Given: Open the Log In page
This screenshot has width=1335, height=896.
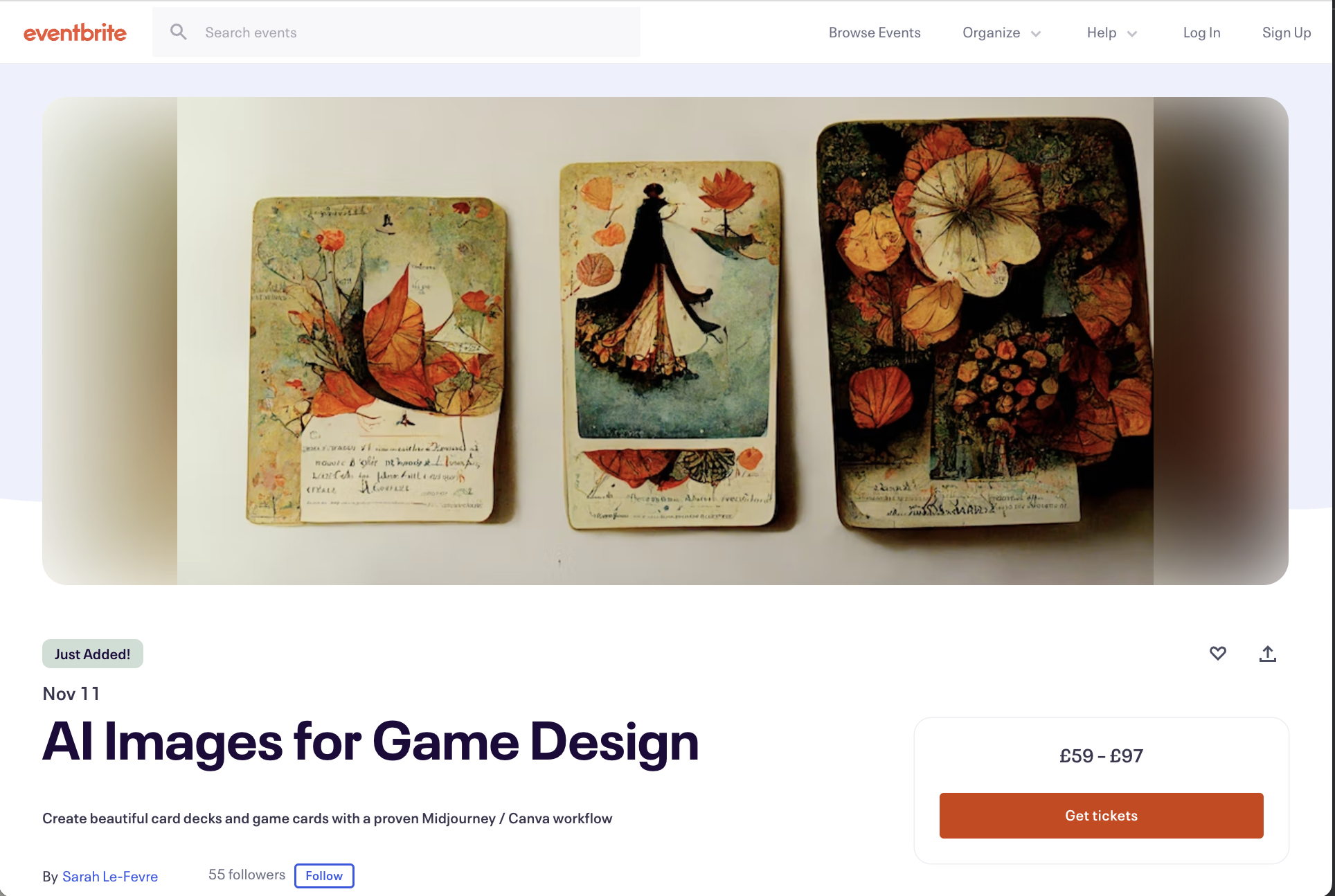Looking at the screenshot, I should coord(1201,33).
